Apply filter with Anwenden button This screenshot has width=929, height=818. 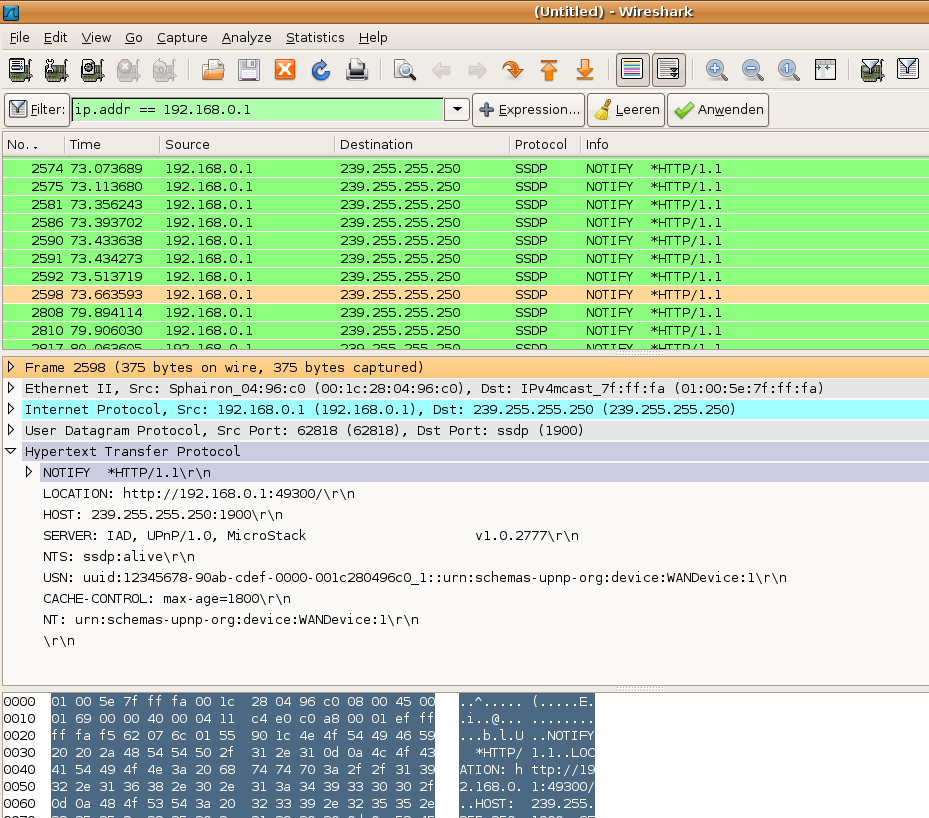point(718,110)
